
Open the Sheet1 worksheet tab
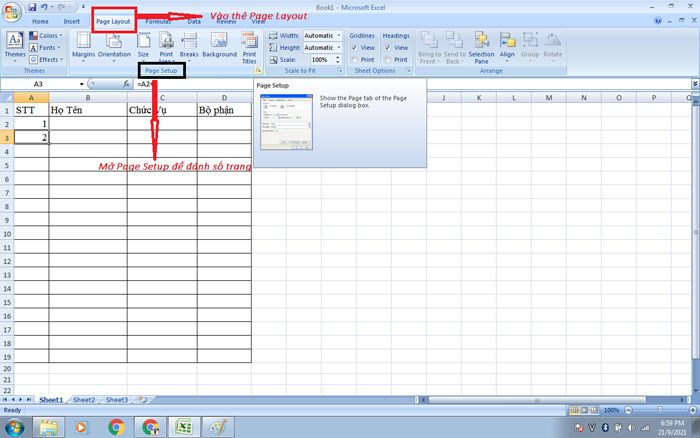click(51, 400)
